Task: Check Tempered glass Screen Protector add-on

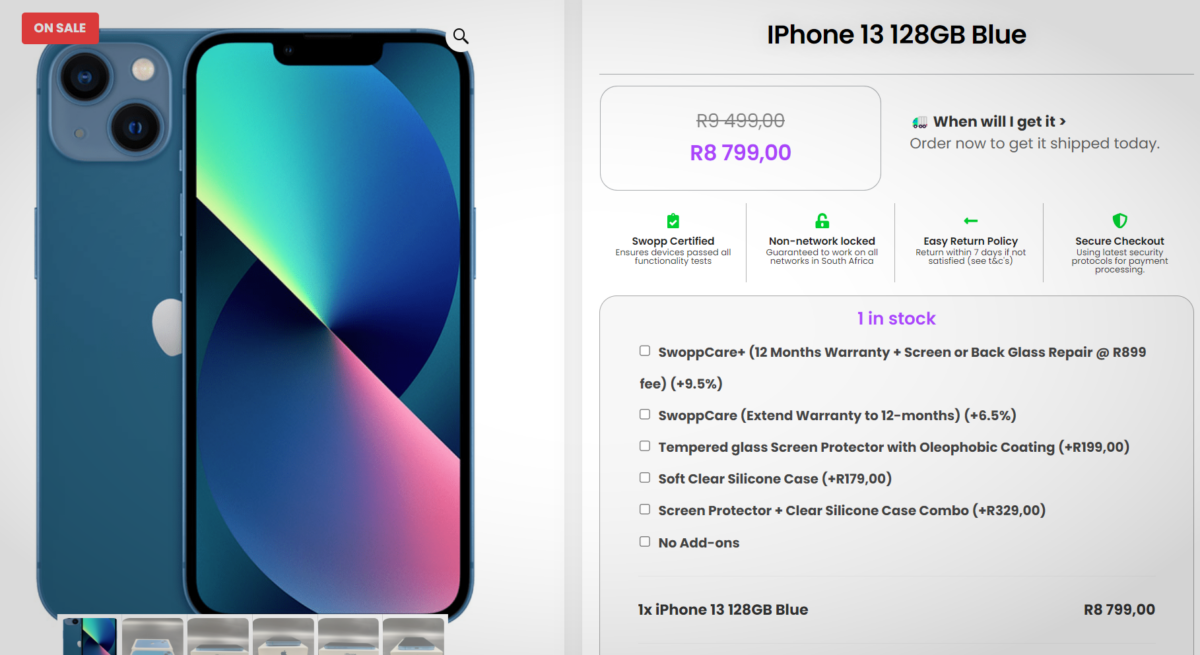Action: pyautogui.click(x=645, y=446)
